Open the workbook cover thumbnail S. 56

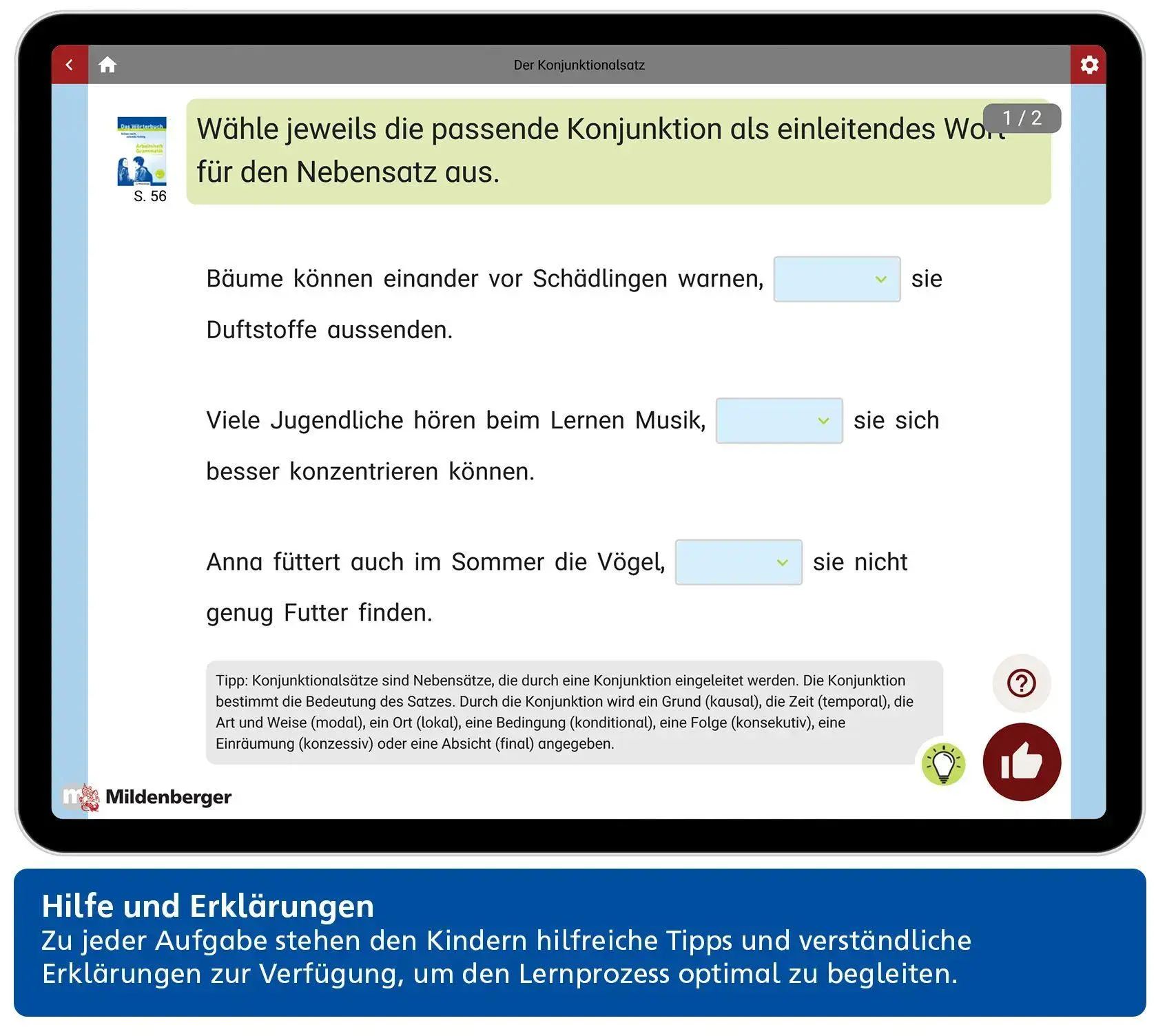click(x=142, y=152)
